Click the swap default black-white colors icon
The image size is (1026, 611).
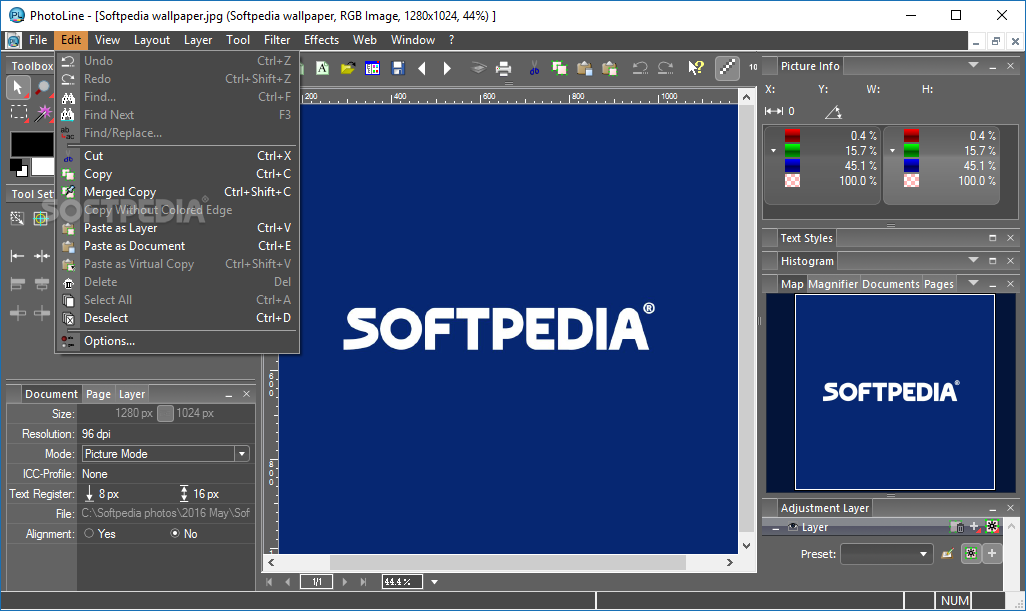pyautogui.click(x=19, y=167)
